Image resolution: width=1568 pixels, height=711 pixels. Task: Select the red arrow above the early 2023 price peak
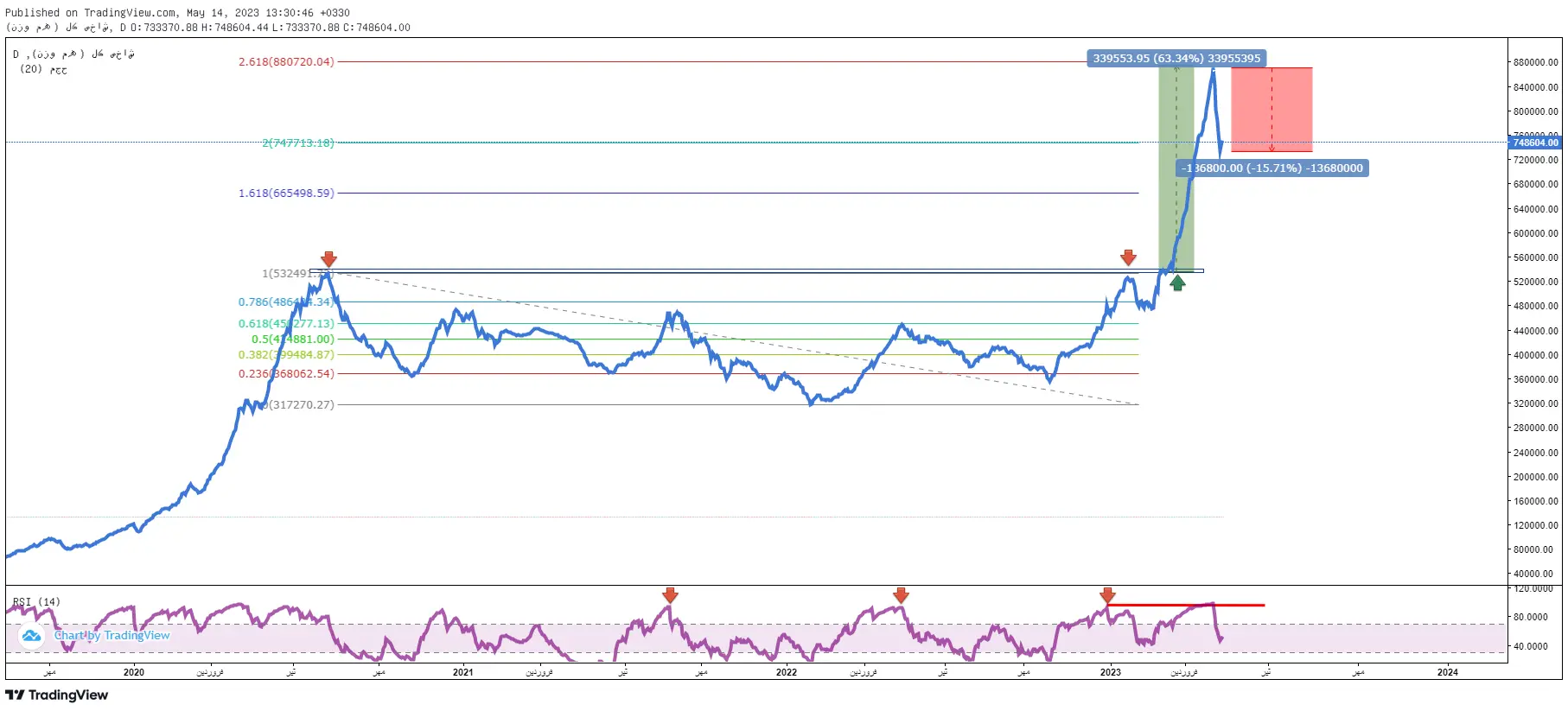click(1128, 257)
